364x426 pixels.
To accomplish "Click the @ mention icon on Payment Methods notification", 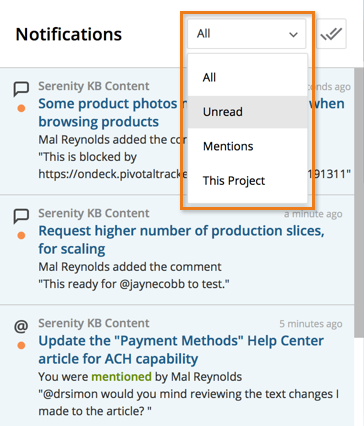I will [x=21, y=326].
